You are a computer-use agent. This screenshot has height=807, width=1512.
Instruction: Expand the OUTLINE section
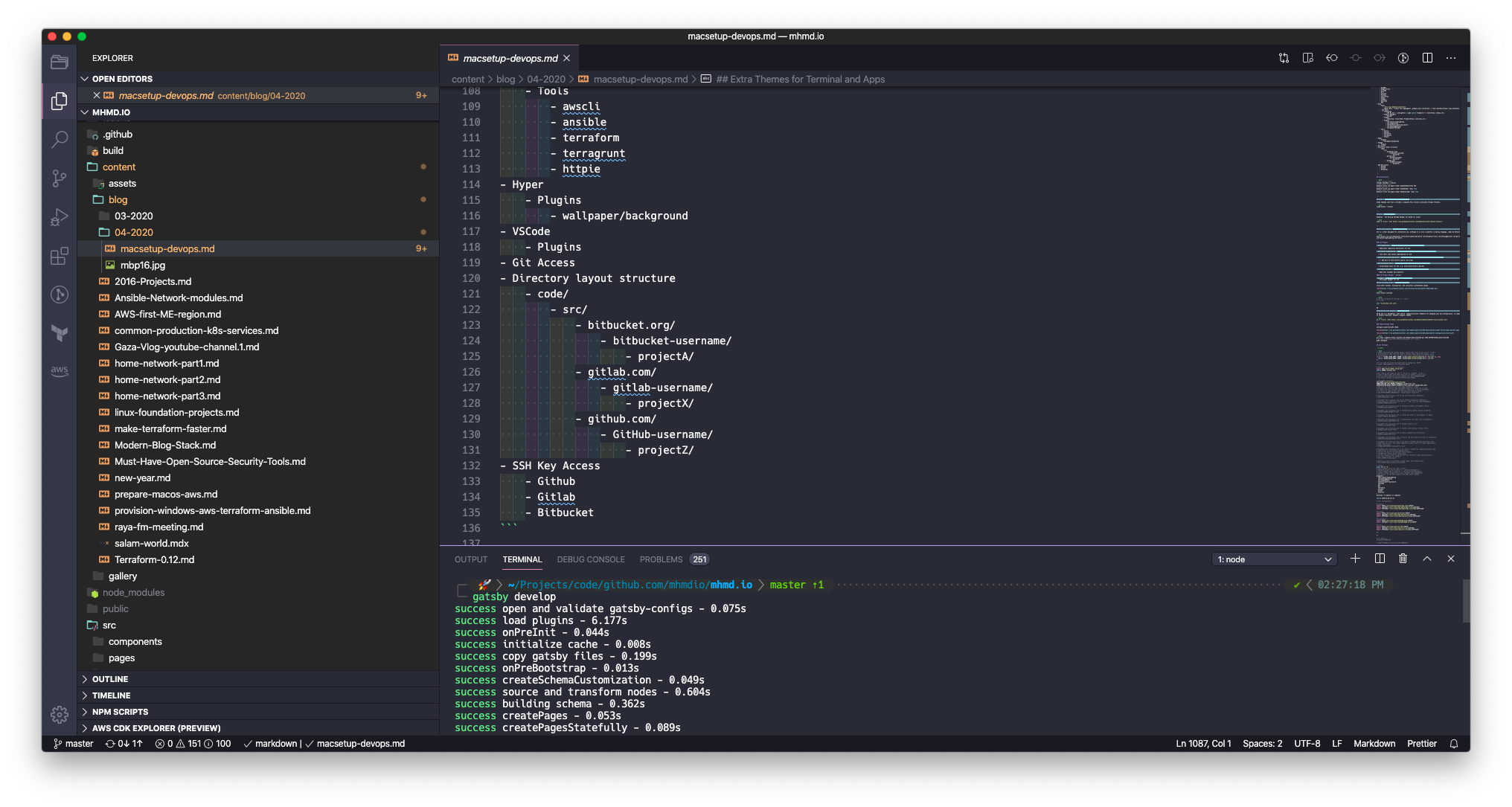(110, 679)
